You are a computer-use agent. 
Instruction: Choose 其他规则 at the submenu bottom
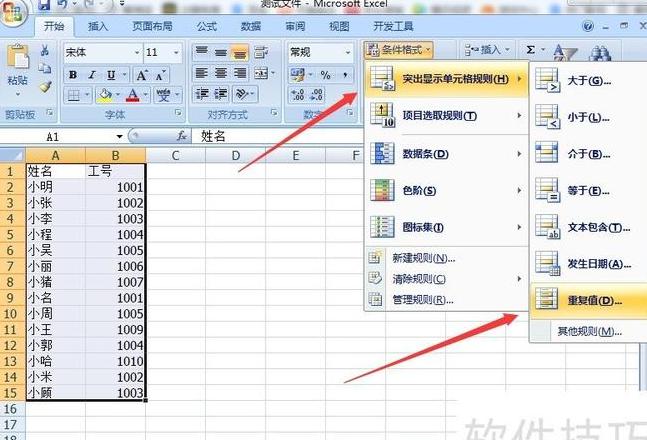click(588, 331)
